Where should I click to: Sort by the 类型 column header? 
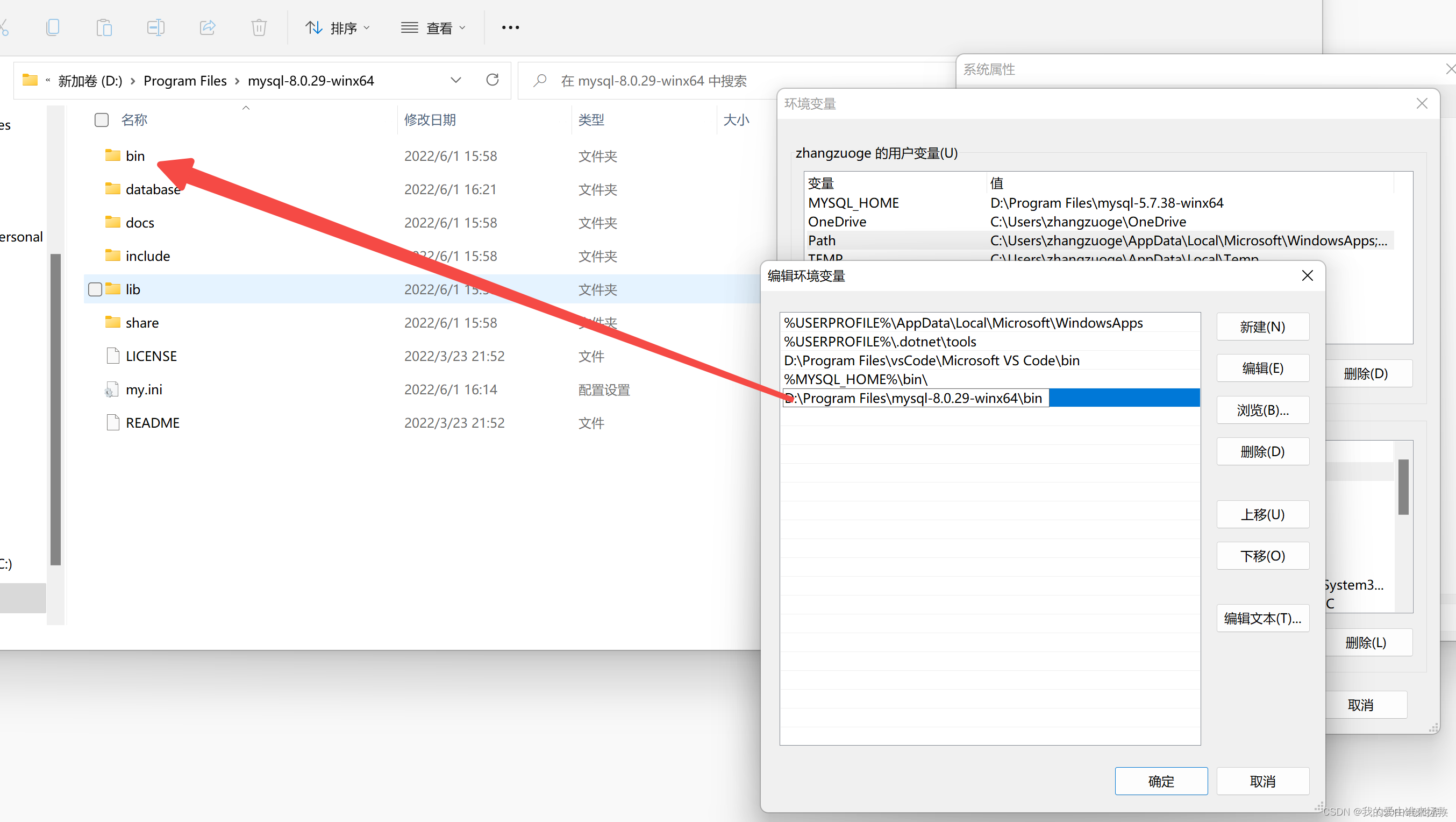click(x=591, y=120)
